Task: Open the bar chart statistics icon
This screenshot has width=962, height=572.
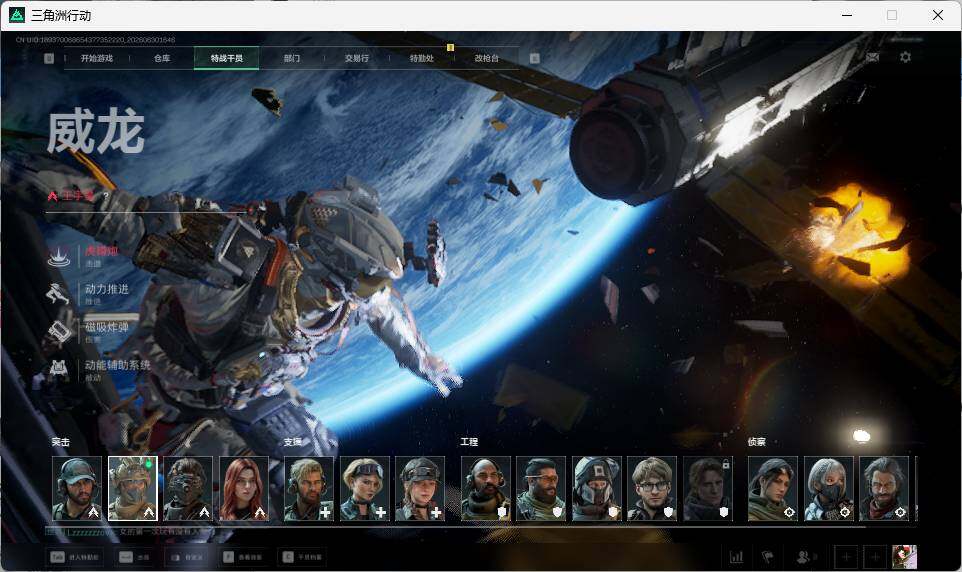Action: (736, 557)
